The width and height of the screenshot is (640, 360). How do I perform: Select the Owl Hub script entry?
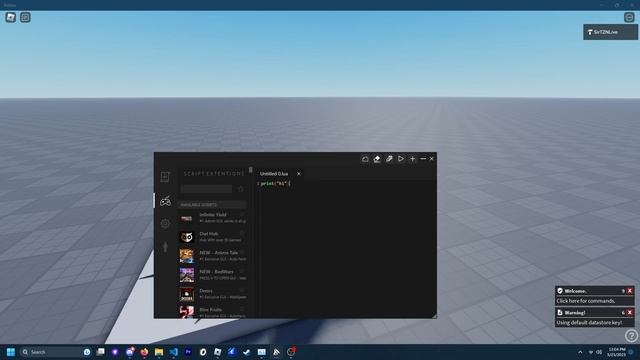click(x=212, y=237)
